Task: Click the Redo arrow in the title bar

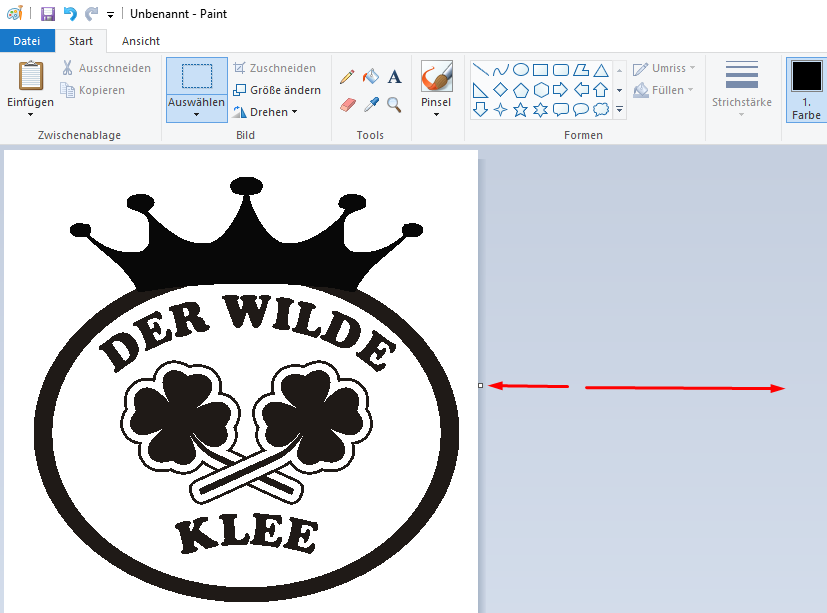Action: 92,14
